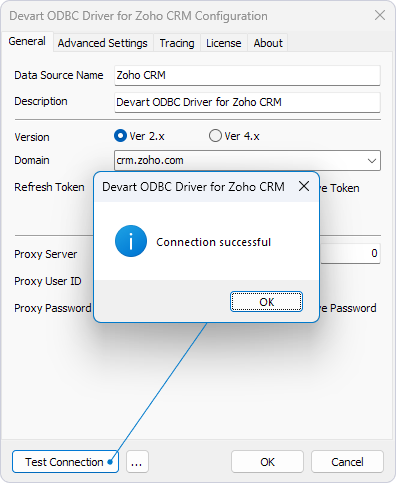Viewport: 396px width, 483px height.
Task: Click the Proxy Password label
Action: pos(53,308)
